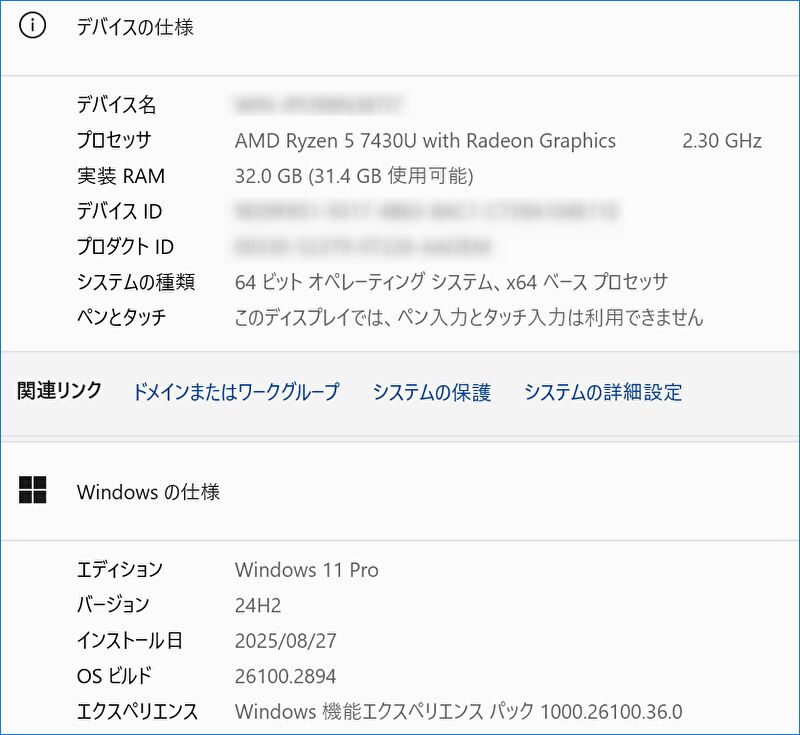Click the Windows logo icon beside Windows の仕様
Screen dimensions: 800x735
[33, 490]
